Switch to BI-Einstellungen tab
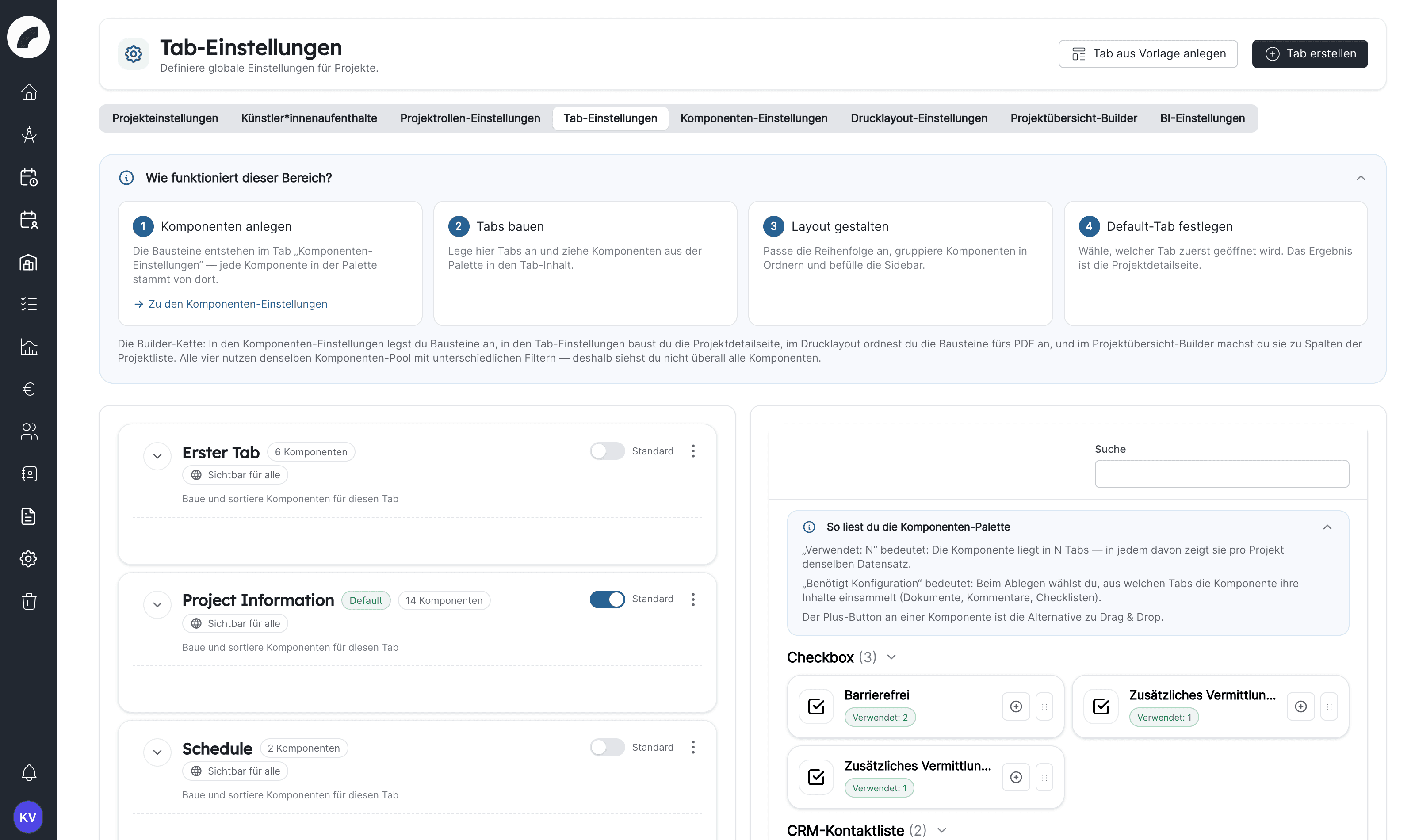This screenshot has height=840, width=1415. pos(1202,118)
